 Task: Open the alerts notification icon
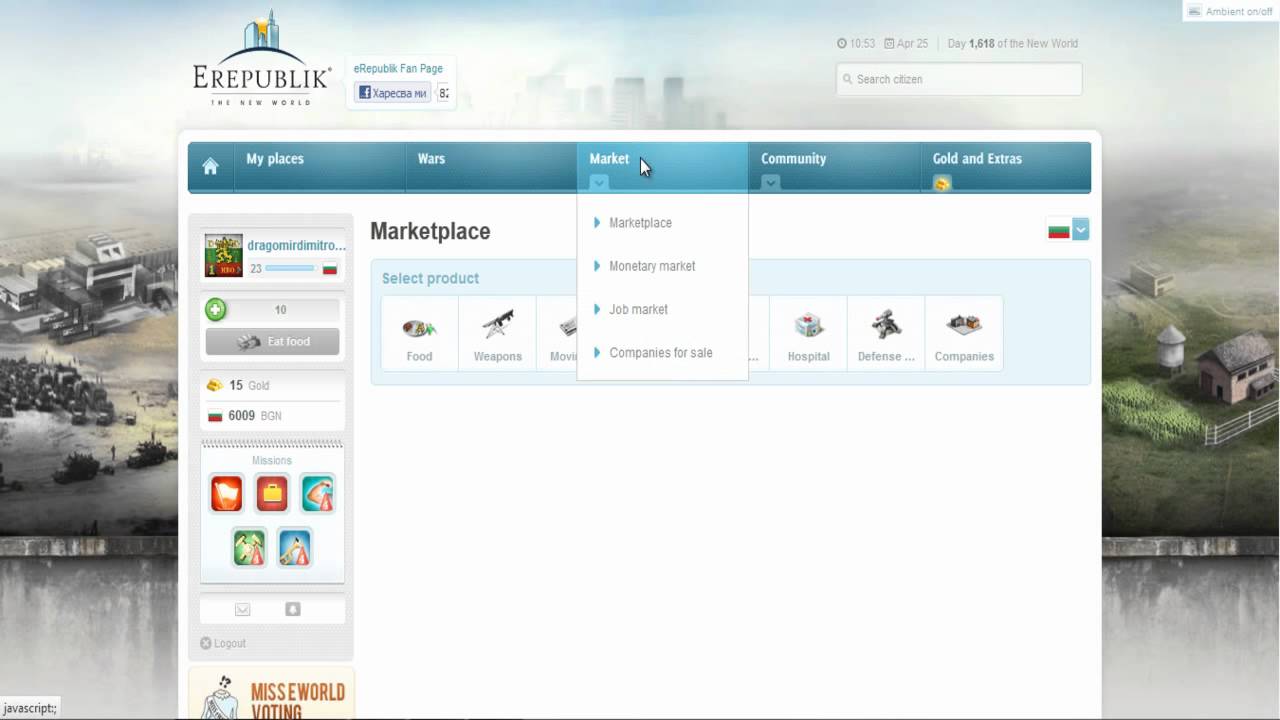pos(293,609)
